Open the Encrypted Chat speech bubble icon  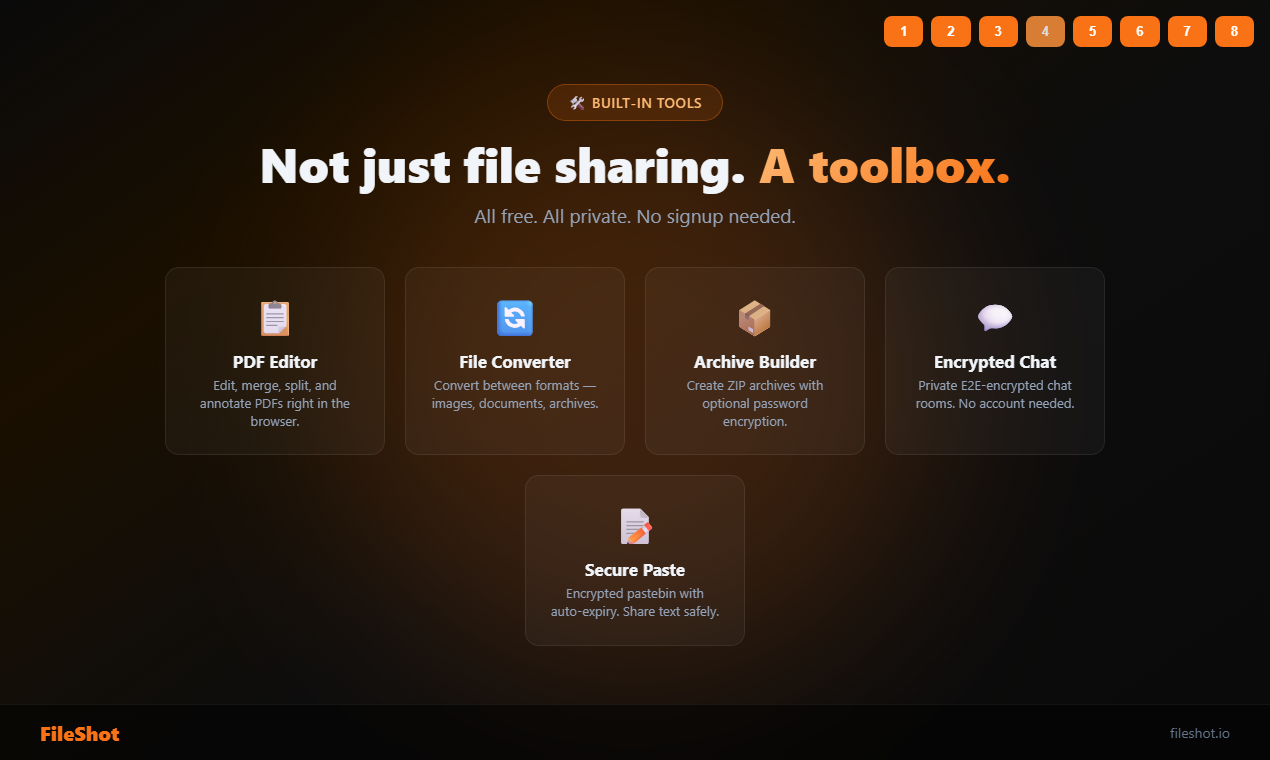pyautogui.click(x=994, y=318)
